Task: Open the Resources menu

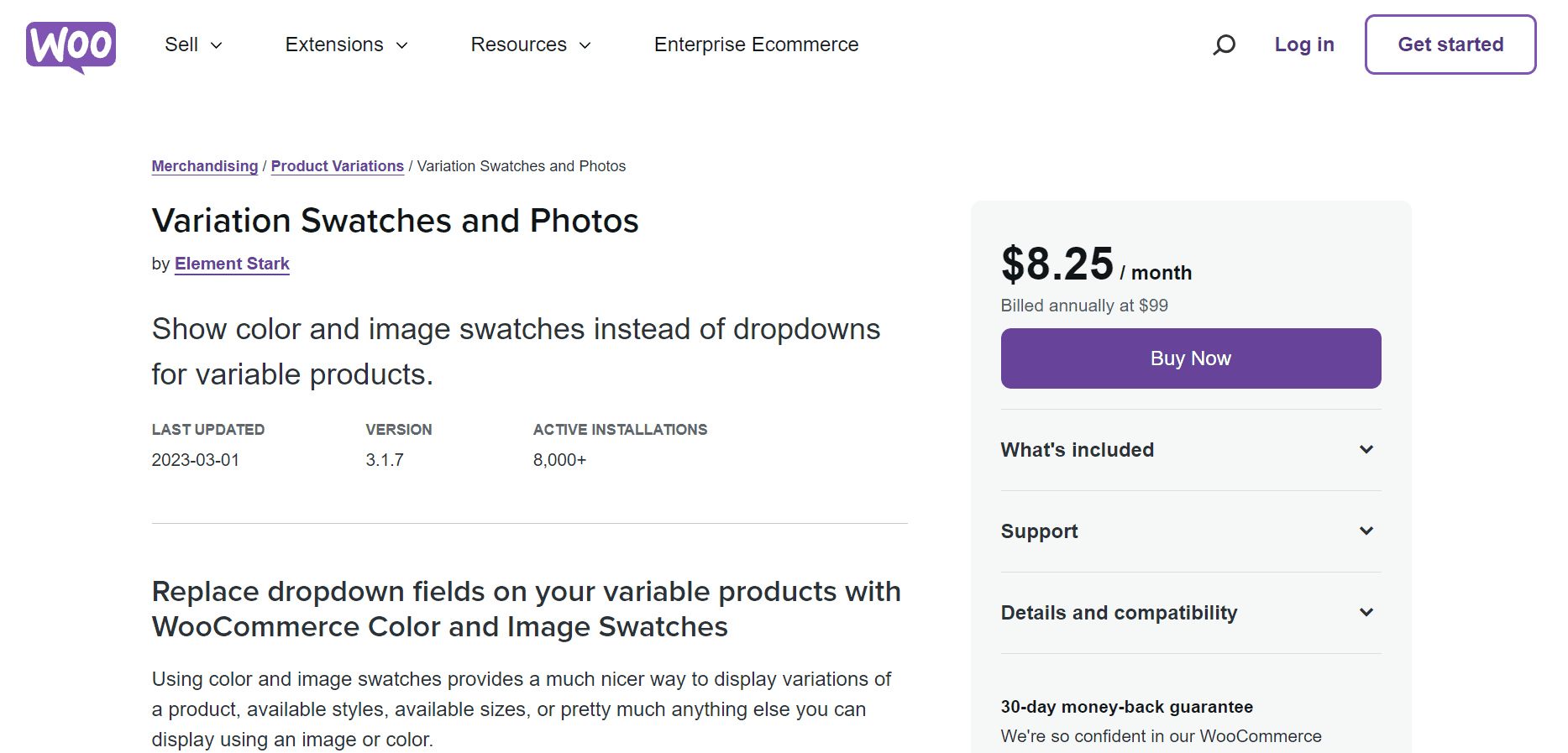Action: point(531,44)
